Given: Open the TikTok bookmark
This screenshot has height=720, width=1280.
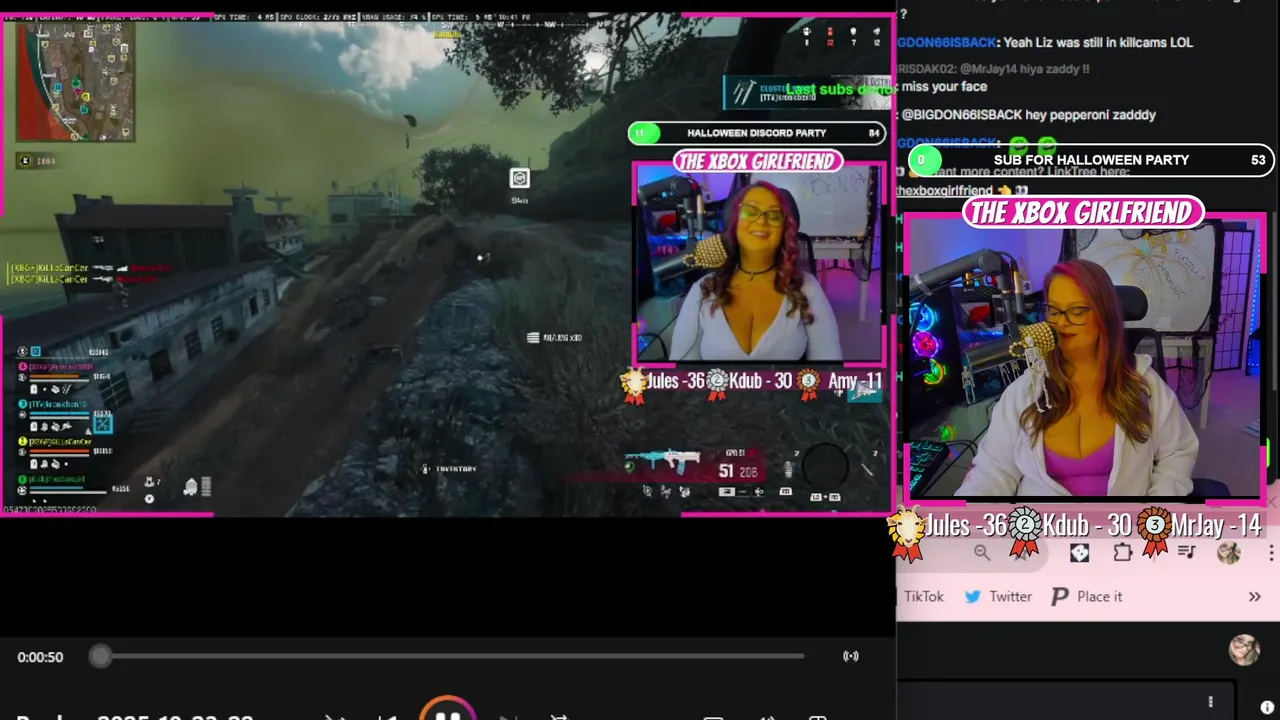Looking at the screenshot, I should pos(923,596).
